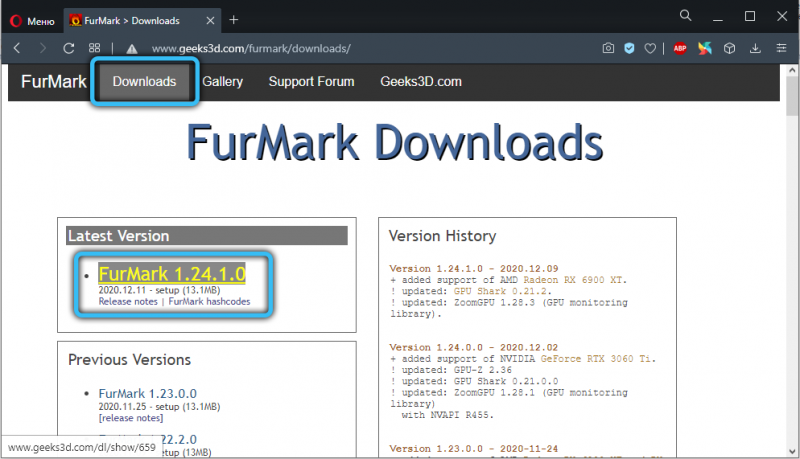The width and height of the screenshot is (800, 459).
Task: Show the site security warning
Action: (132, 48)
